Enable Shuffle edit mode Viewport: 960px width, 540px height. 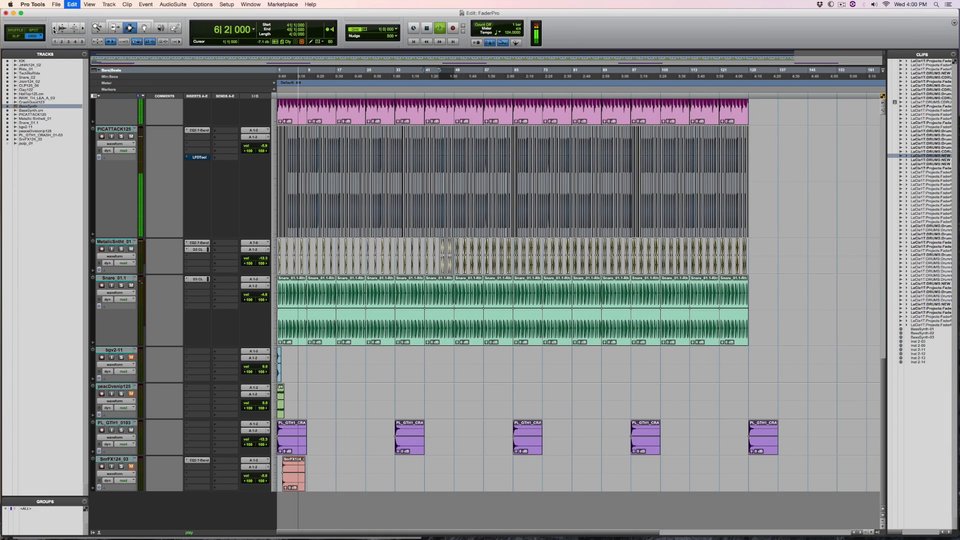pos(15,30)
